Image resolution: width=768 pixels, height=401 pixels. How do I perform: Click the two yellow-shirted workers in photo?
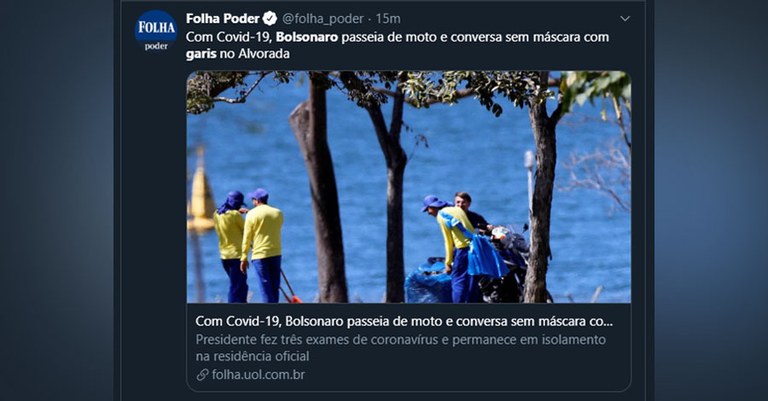pos(249,246)
